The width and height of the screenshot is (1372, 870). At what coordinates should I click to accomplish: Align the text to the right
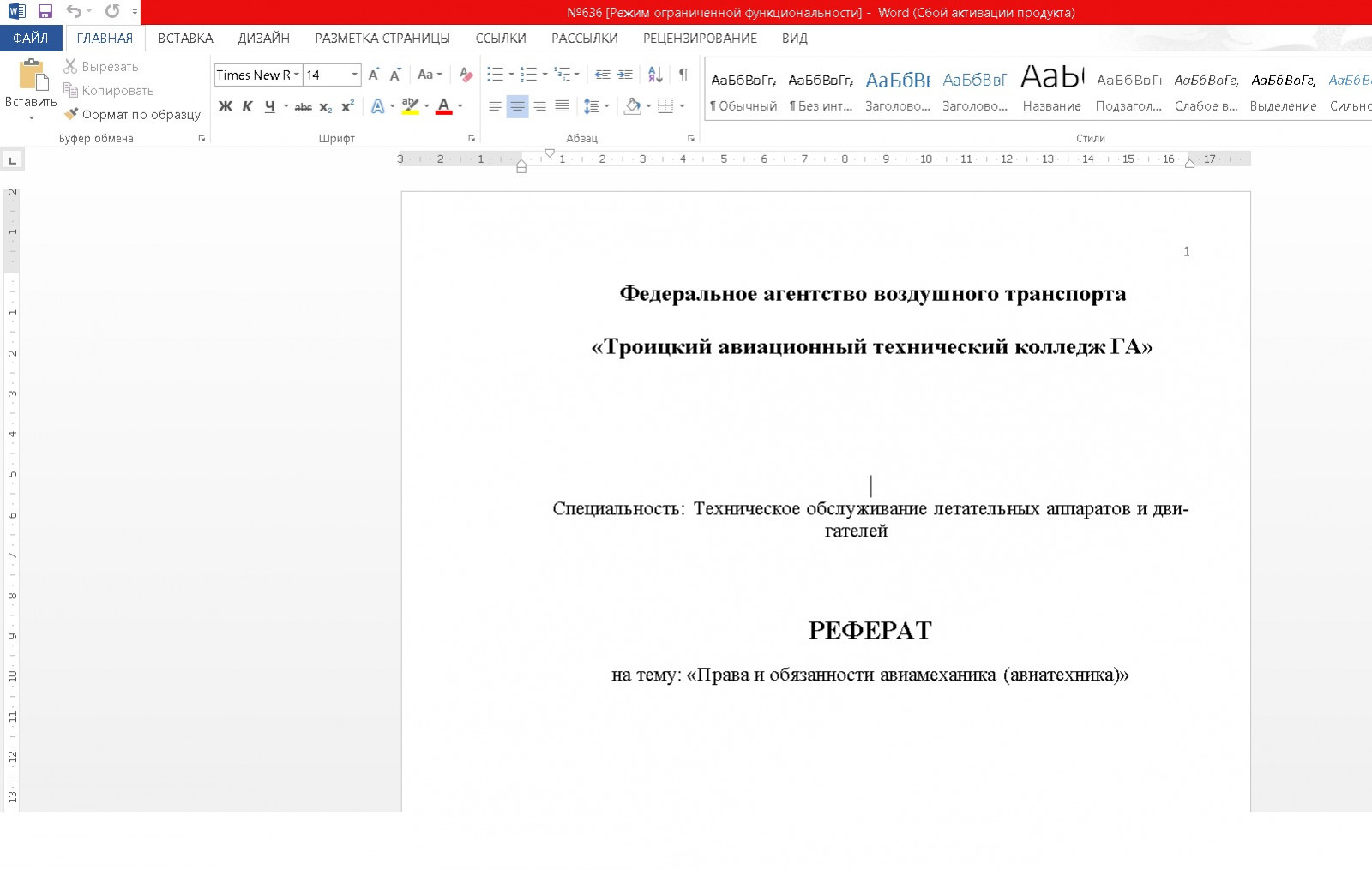pos(539,106)
